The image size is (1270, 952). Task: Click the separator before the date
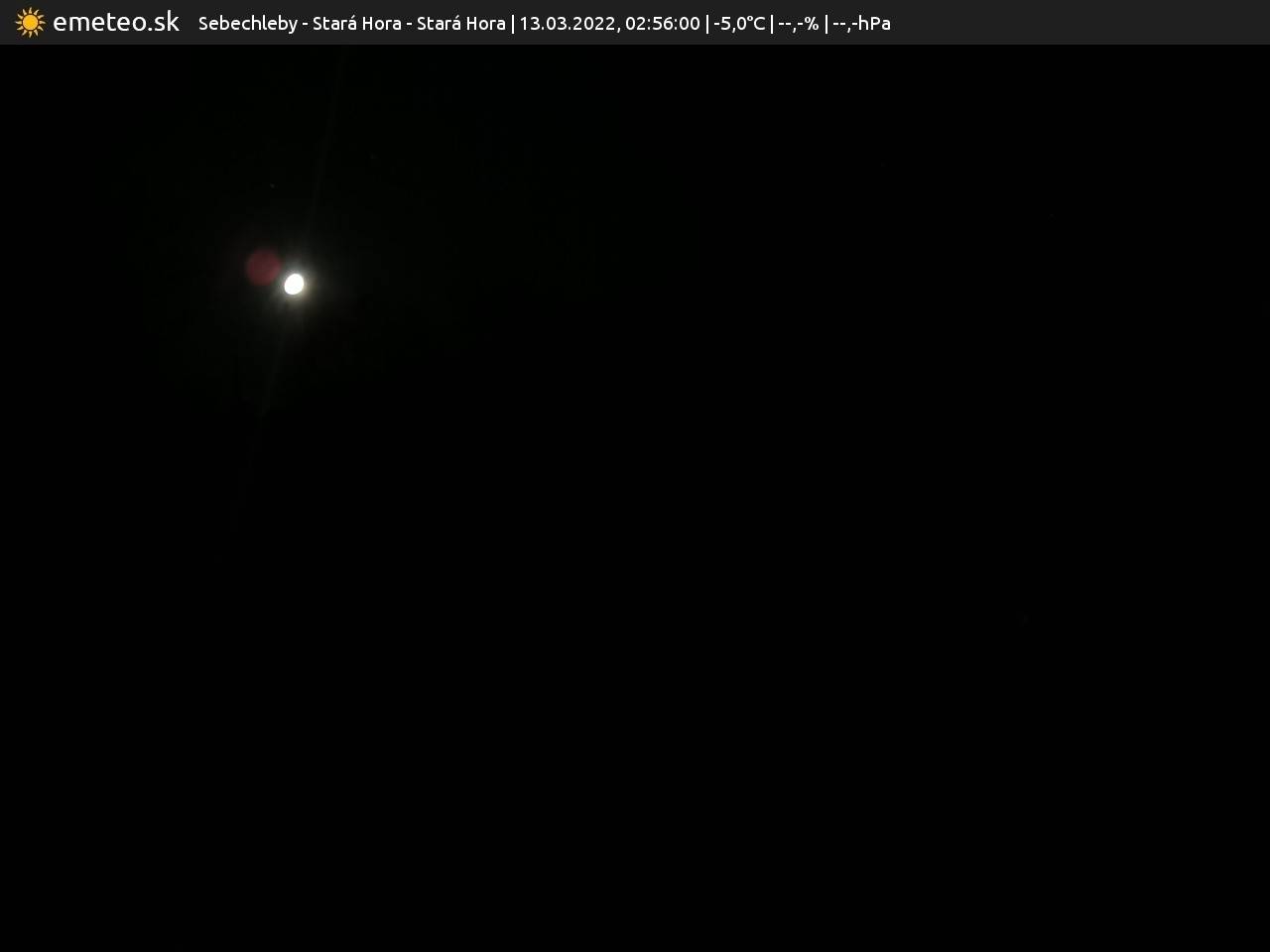point(513,23)
